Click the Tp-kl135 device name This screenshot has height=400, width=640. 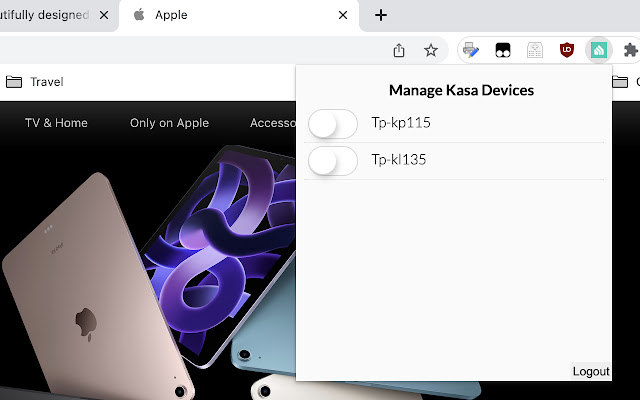click(399, 160)
